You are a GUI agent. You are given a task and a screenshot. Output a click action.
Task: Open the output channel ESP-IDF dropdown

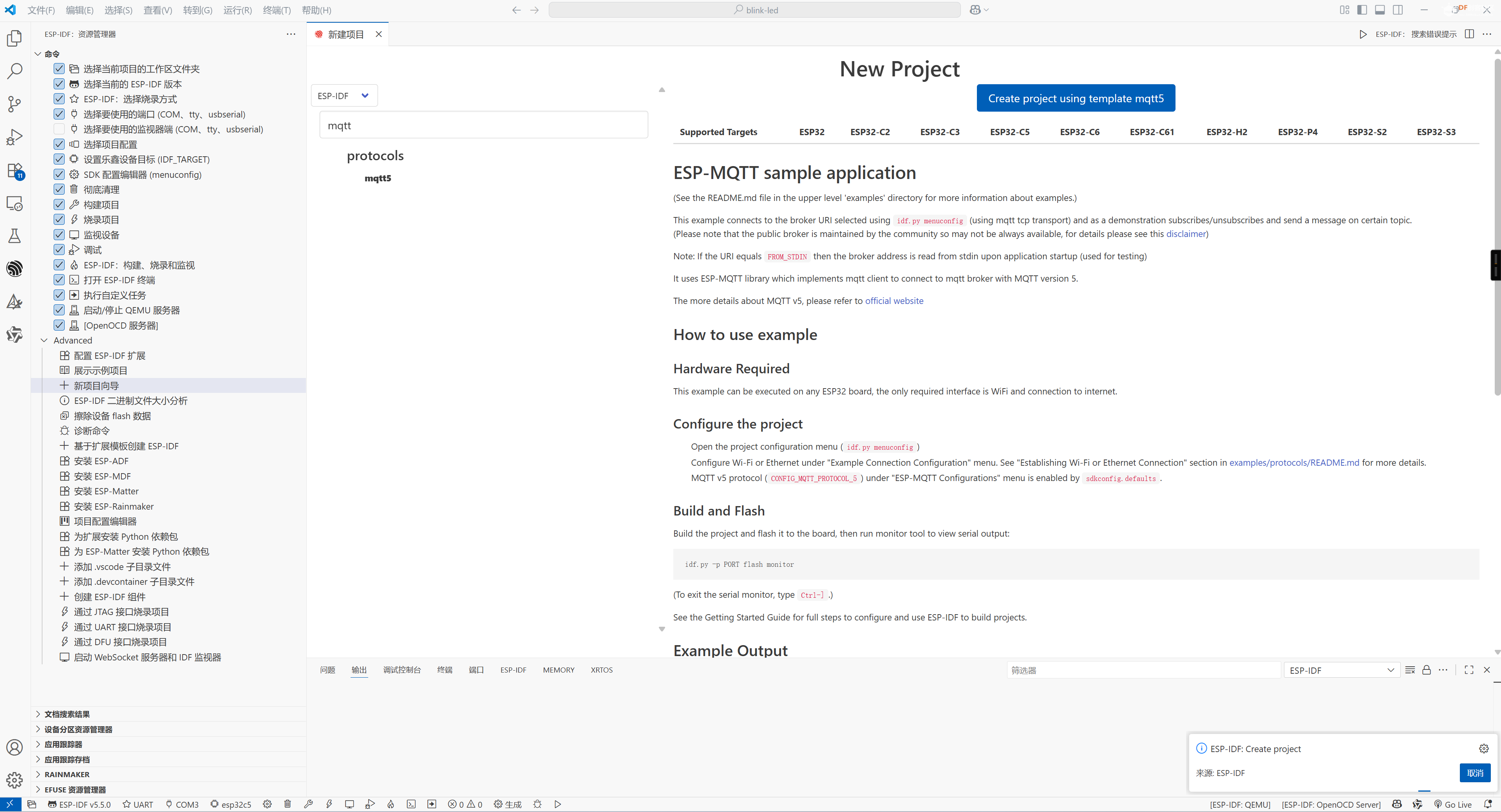point(1341,671)
